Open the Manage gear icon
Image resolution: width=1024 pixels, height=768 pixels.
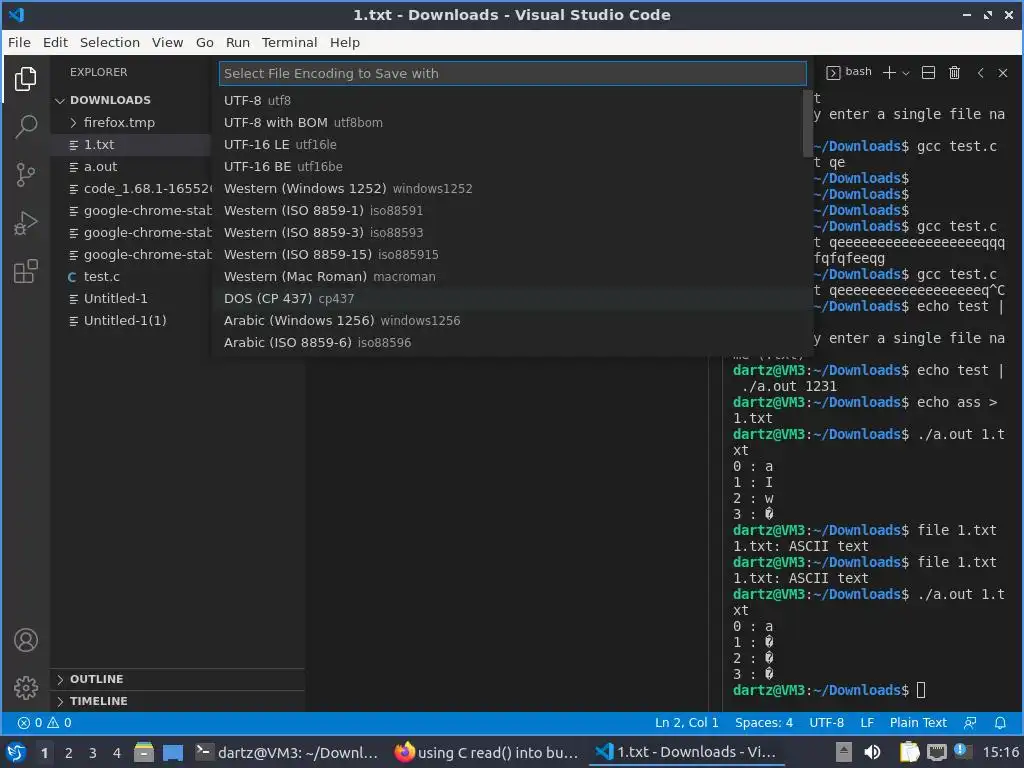pyautogui.click(x=26, y=688)
